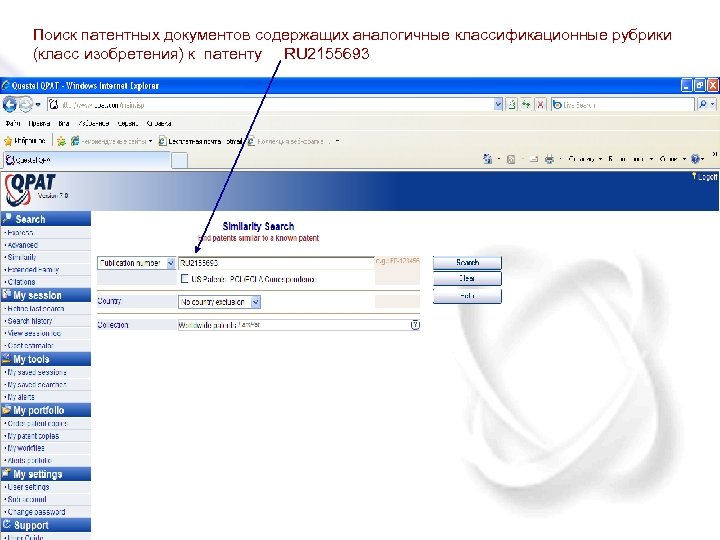Viewport: 720px width, 540px height.
Task: Open Search history in sidebar
Action: [x=29, y=321]
